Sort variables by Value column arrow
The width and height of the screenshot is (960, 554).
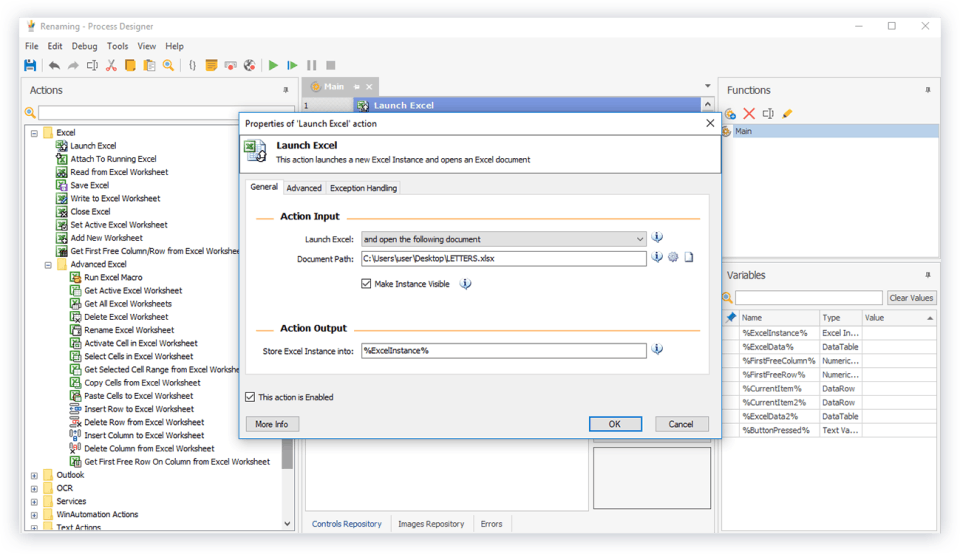point(930,318)
